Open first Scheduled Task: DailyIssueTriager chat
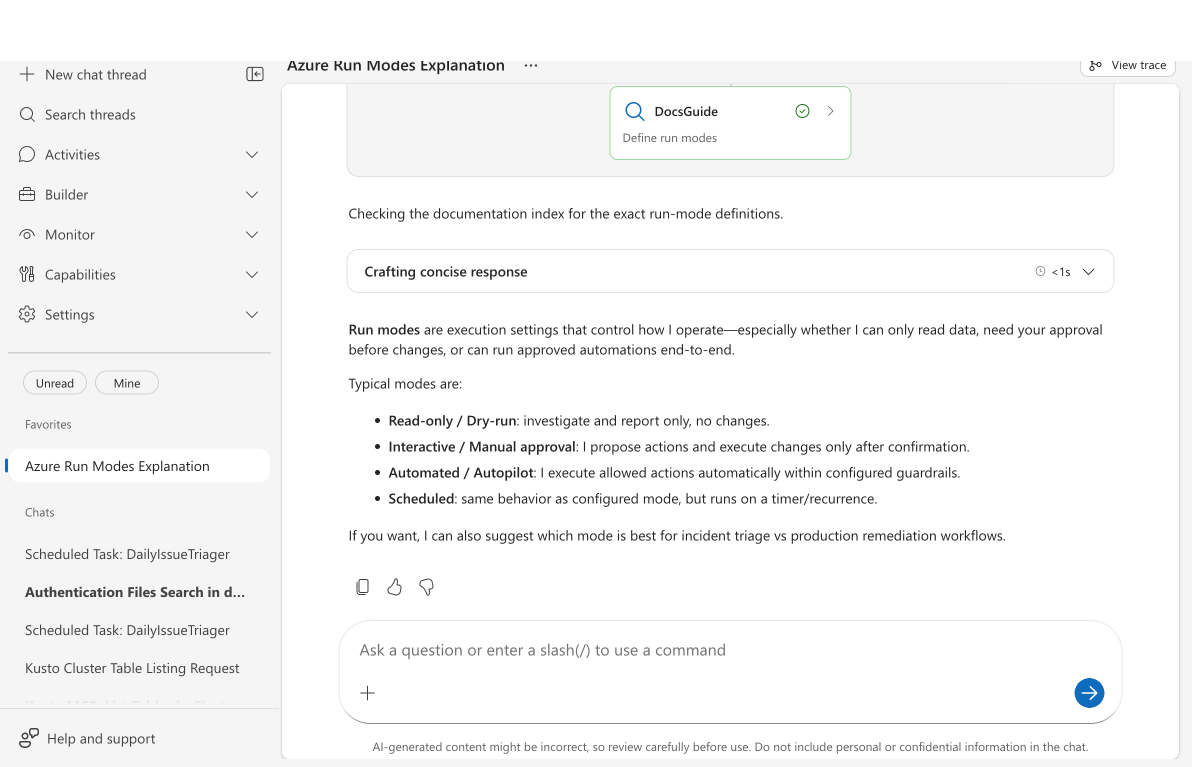 [x=127, y=554]
